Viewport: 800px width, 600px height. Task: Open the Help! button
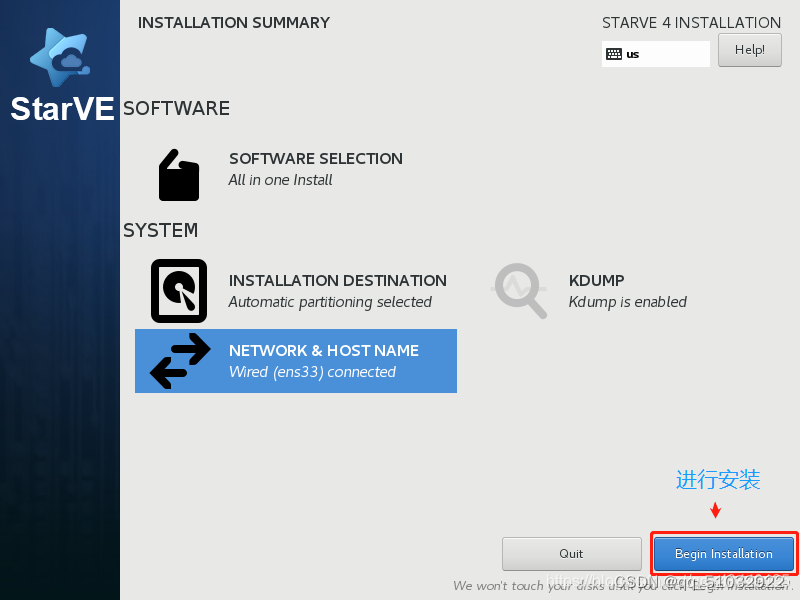pos(749,50)
